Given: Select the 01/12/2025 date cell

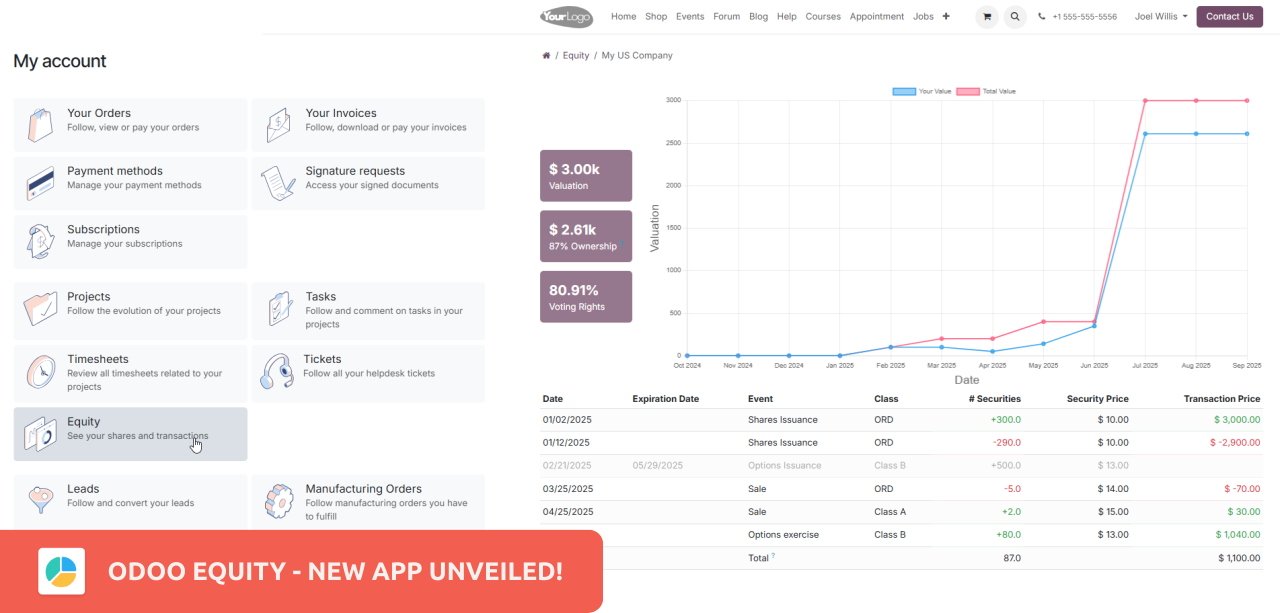Looking at the screenshot, I should pyautogui.click(x=566, y=443).
